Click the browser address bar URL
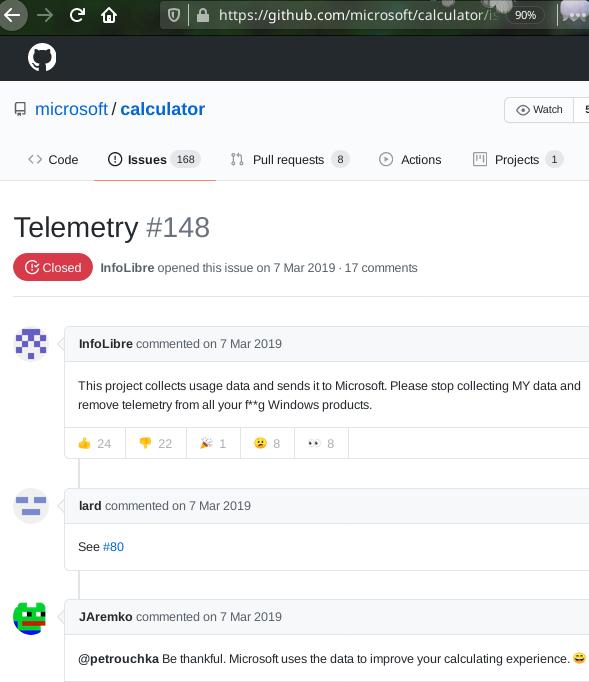 [x=359, y=15]
